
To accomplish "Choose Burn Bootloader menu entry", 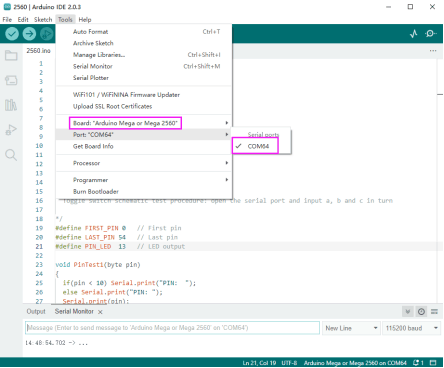I will [144, 192].
